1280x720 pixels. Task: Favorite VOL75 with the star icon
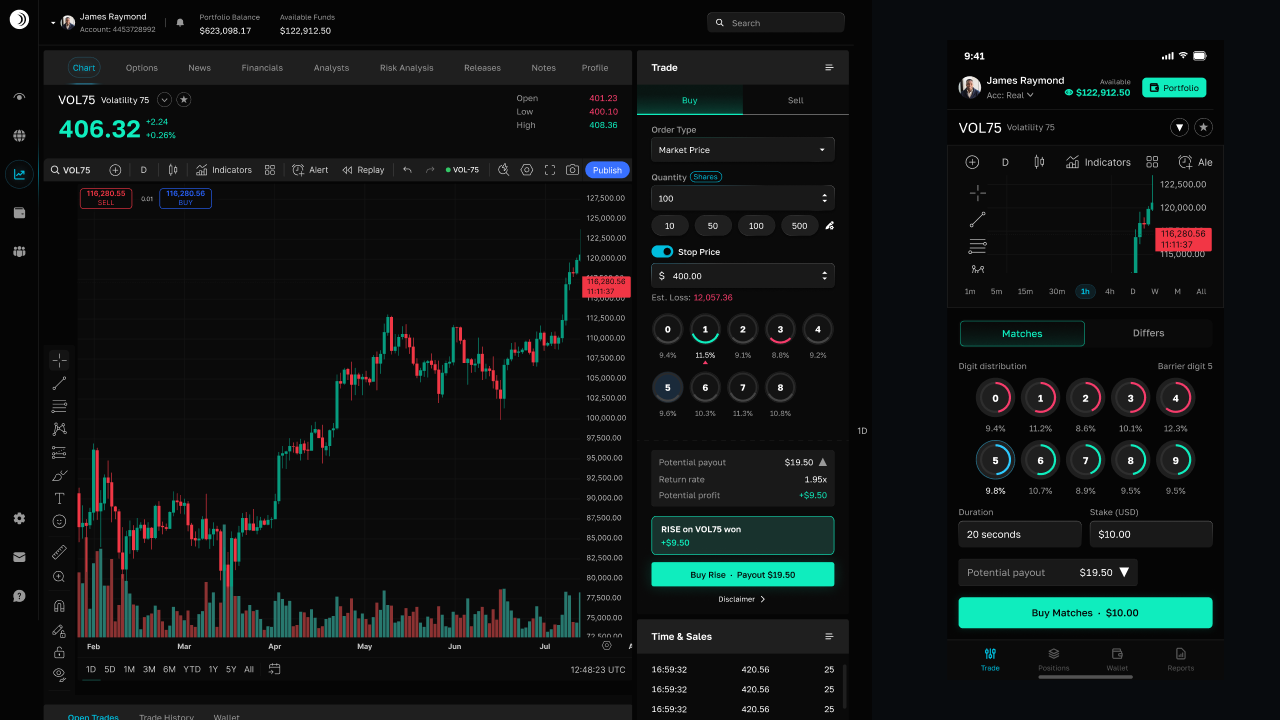tap(184, 100)
